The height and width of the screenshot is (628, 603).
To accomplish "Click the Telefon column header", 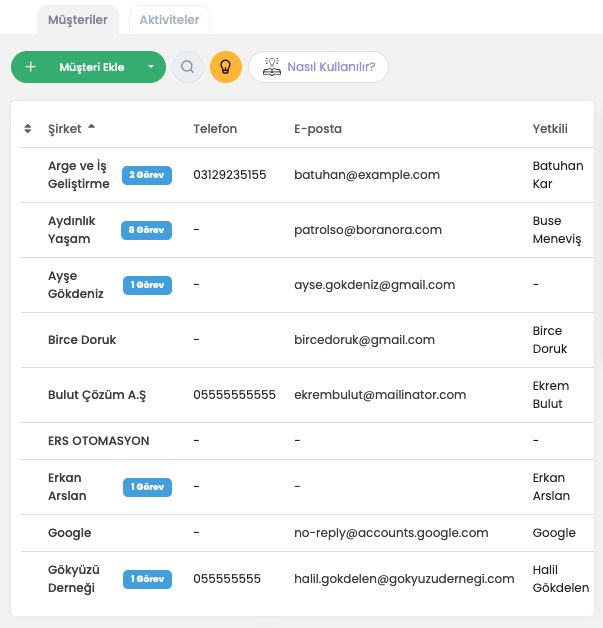I will [215, 129].
